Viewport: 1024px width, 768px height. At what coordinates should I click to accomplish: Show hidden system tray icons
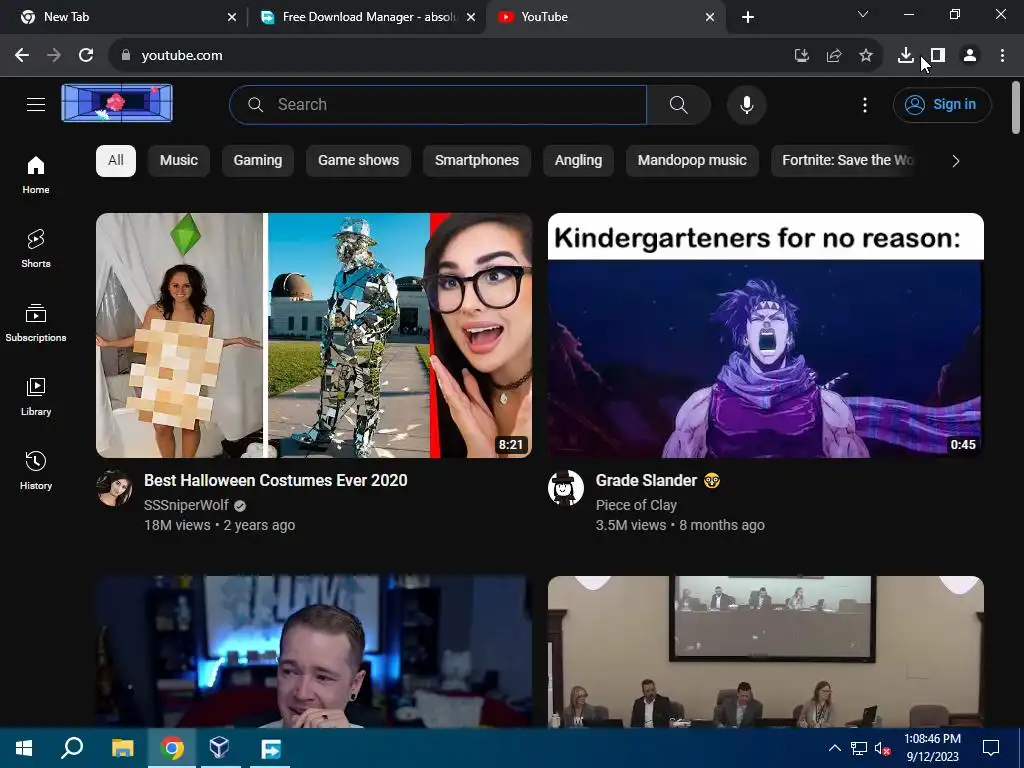(834, 748)
